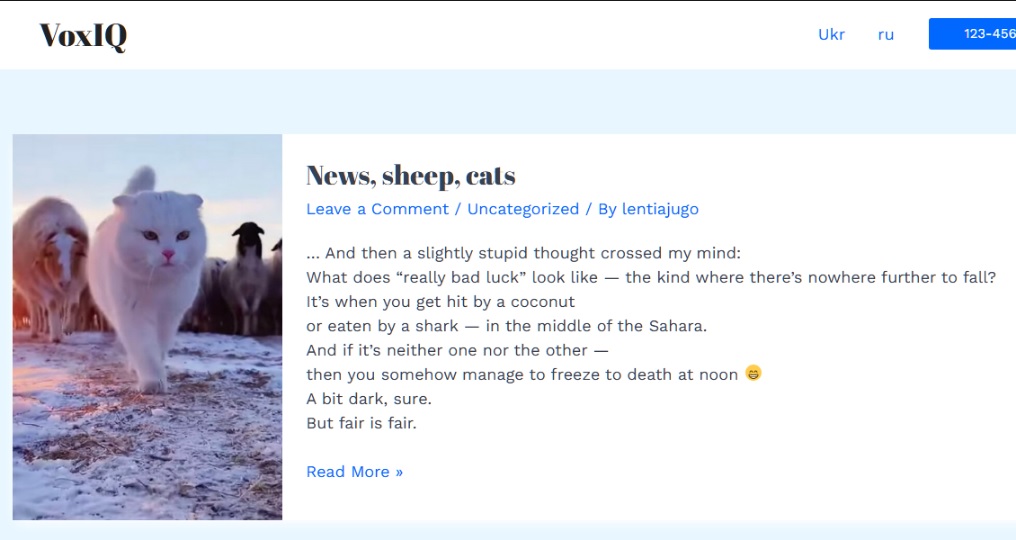The image size is (1016, 540).
Task: Click the "But fair is fair." line
Action: [x=361, y=423]
